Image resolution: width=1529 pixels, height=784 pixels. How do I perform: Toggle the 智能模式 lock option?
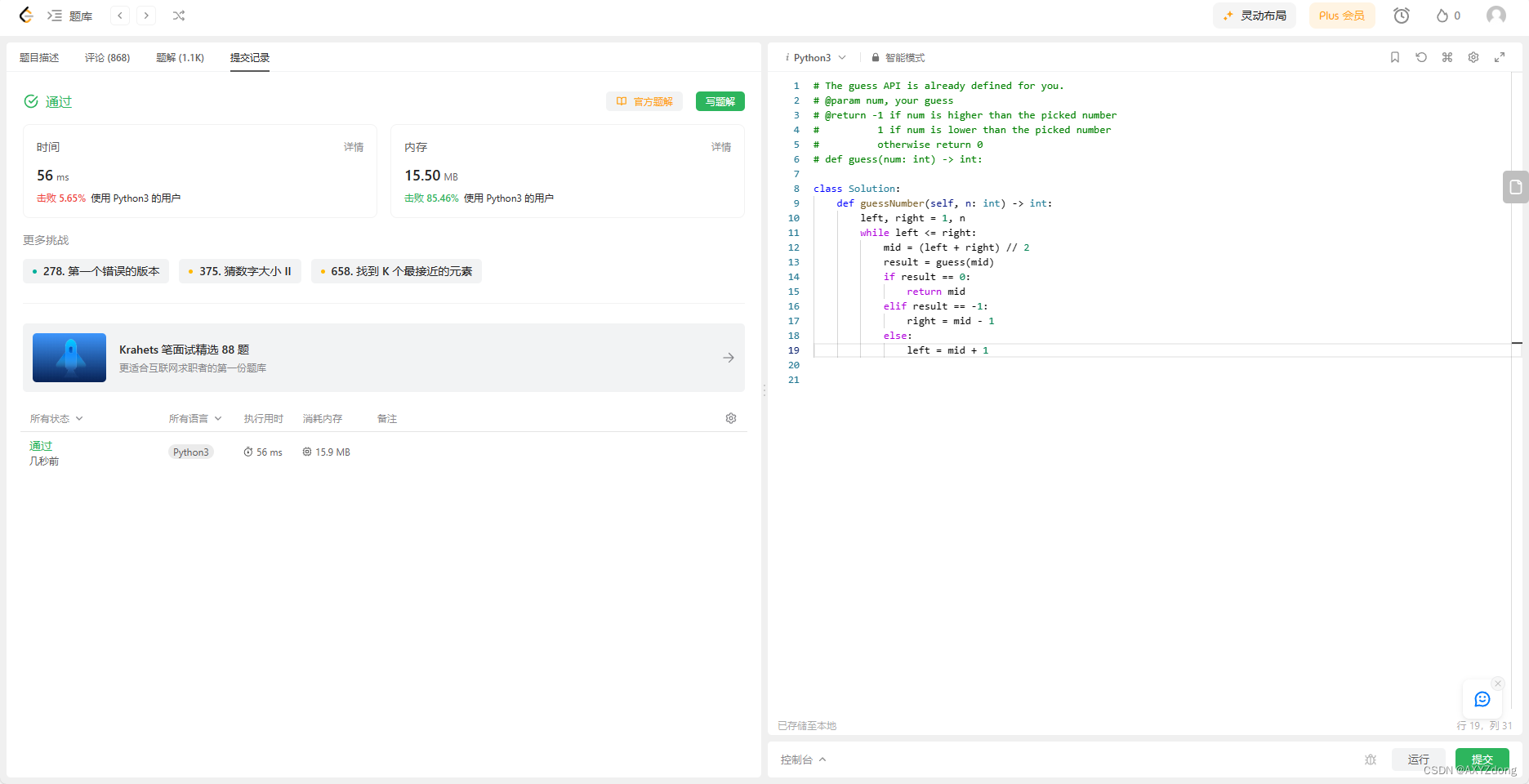[898, 58]
